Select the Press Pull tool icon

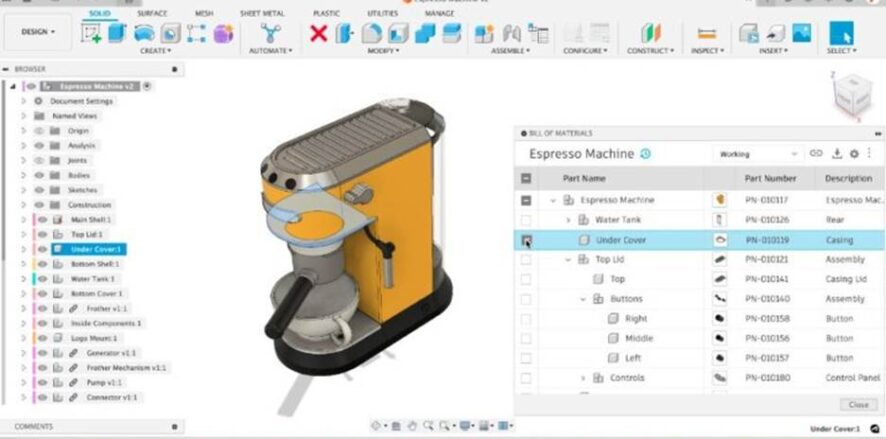(x=344, y=33)
